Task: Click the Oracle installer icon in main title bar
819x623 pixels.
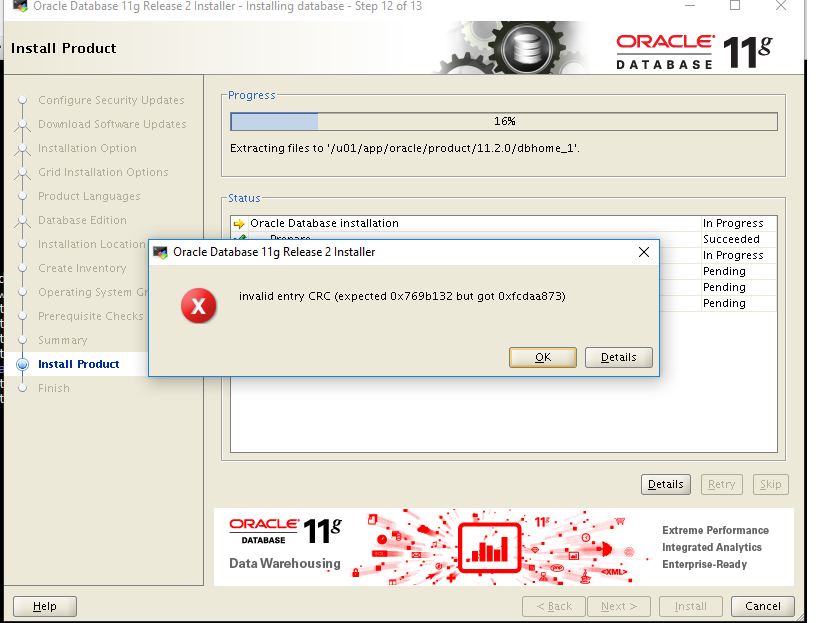Action: (20, 6)
